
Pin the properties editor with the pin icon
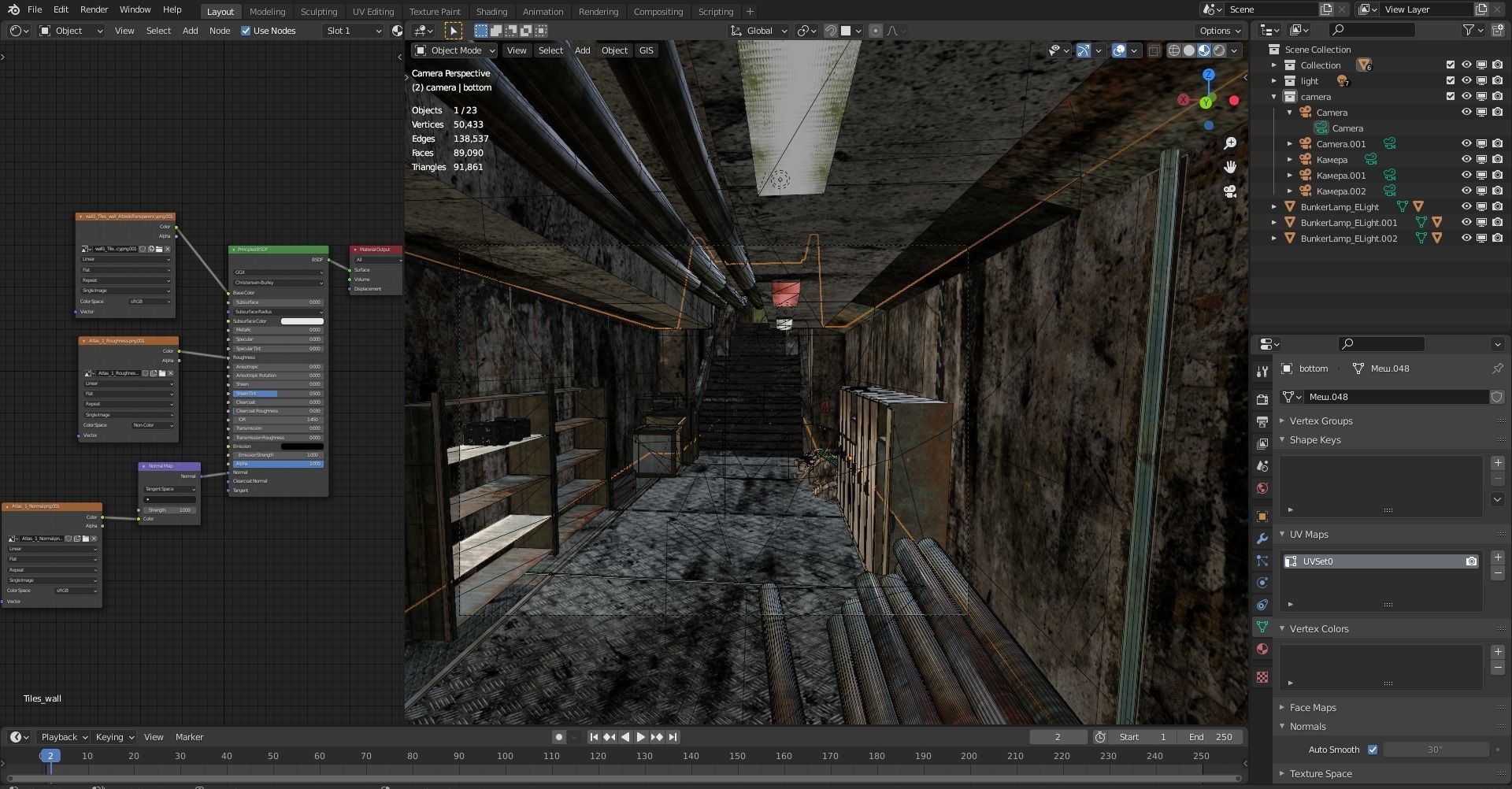[x=1497, y=369]
